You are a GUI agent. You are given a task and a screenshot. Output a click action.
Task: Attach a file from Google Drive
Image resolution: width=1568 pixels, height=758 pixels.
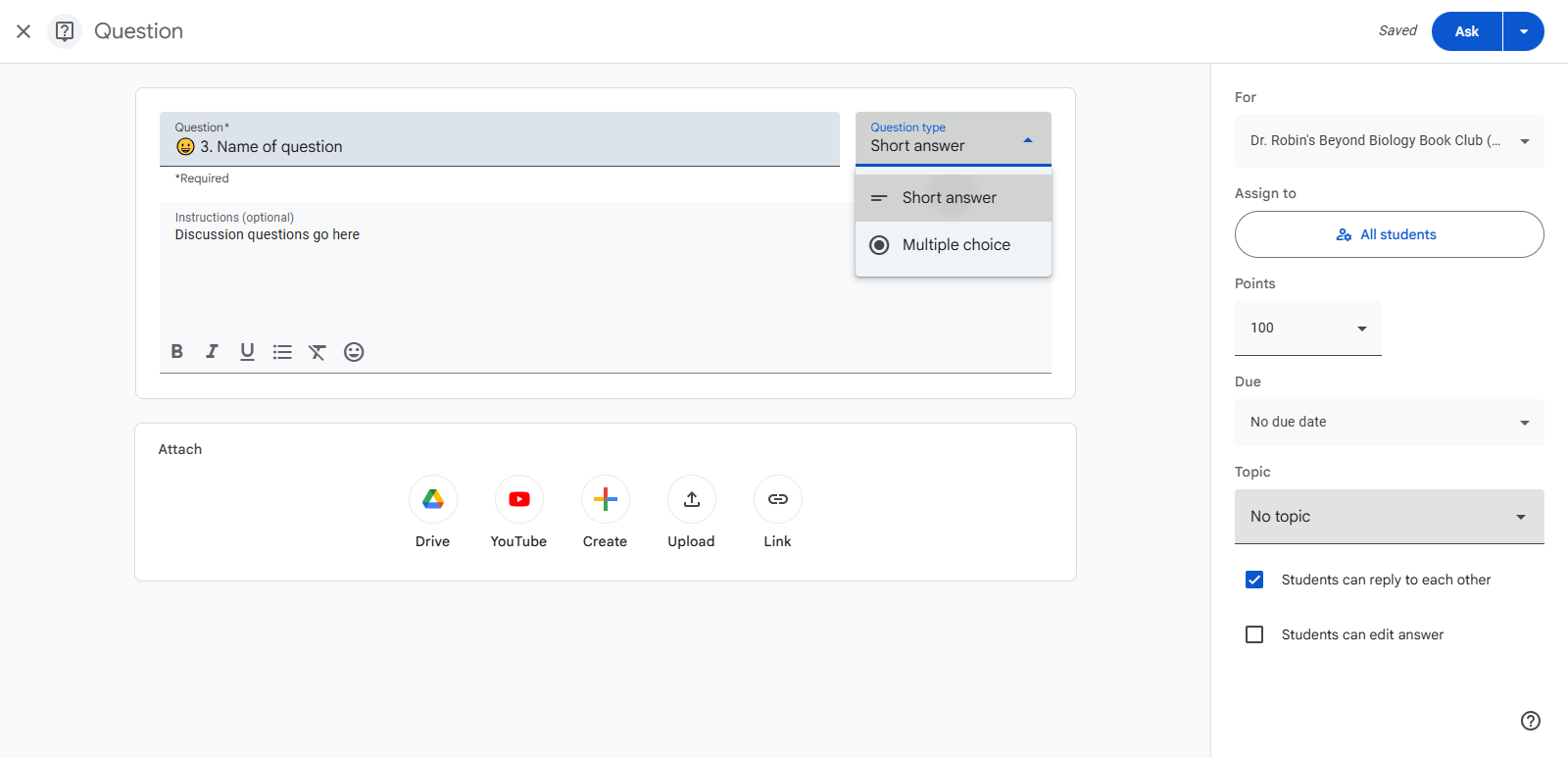433,499
